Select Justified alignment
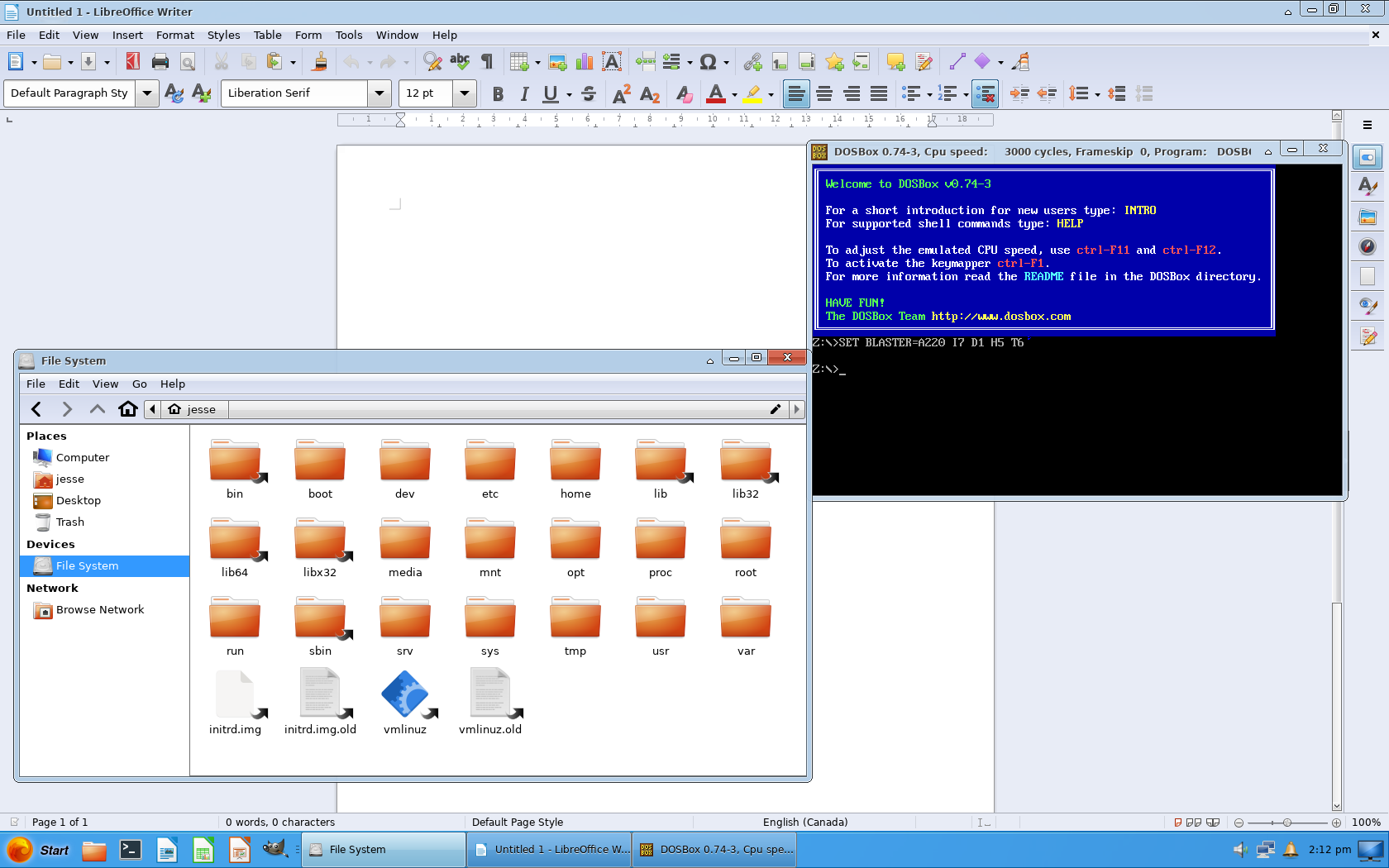Screen dimensions: 1389x868 coord(879,94)
